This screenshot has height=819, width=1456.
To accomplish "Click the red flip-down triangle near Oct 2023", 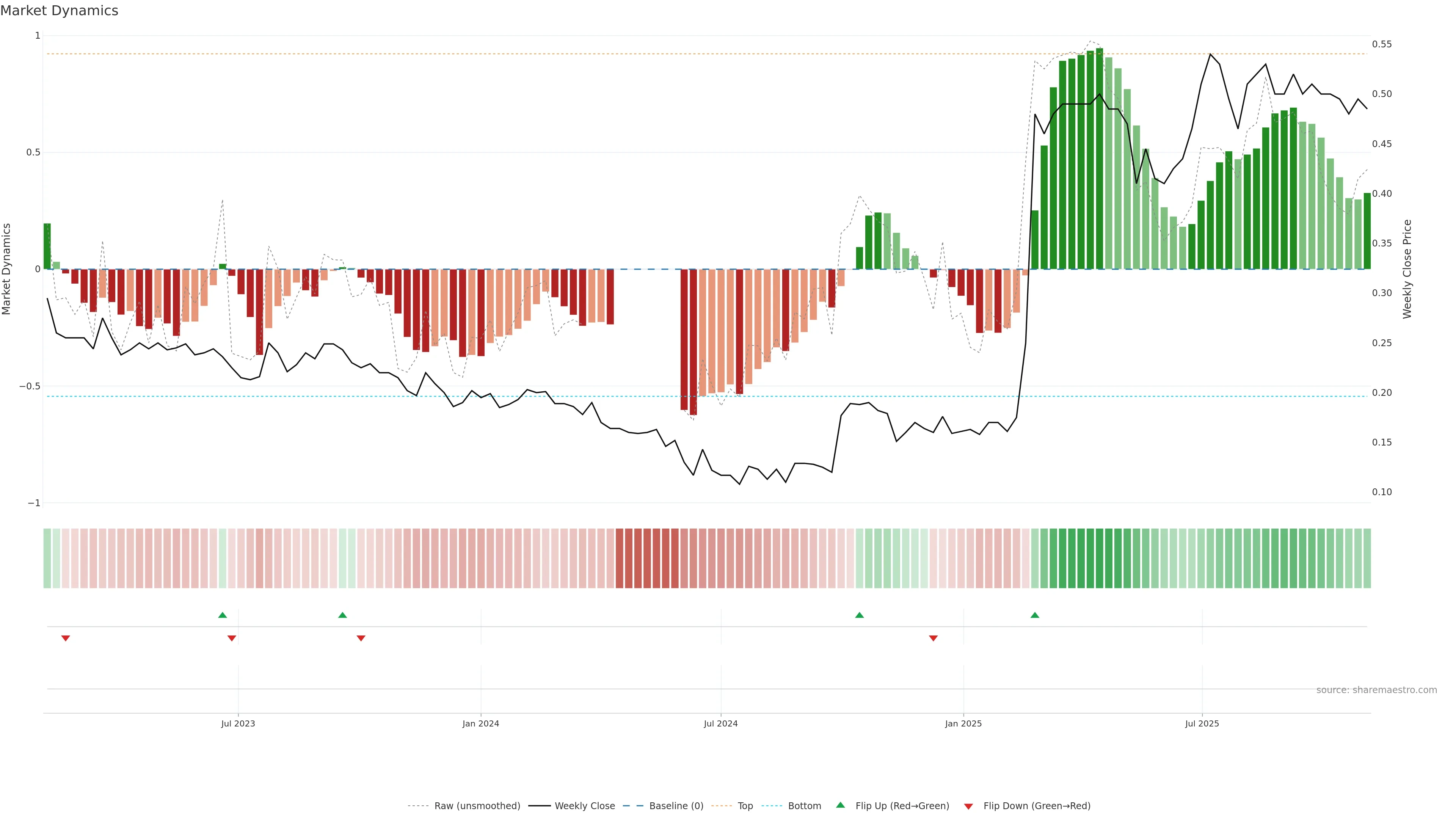I will click(361, 638).
